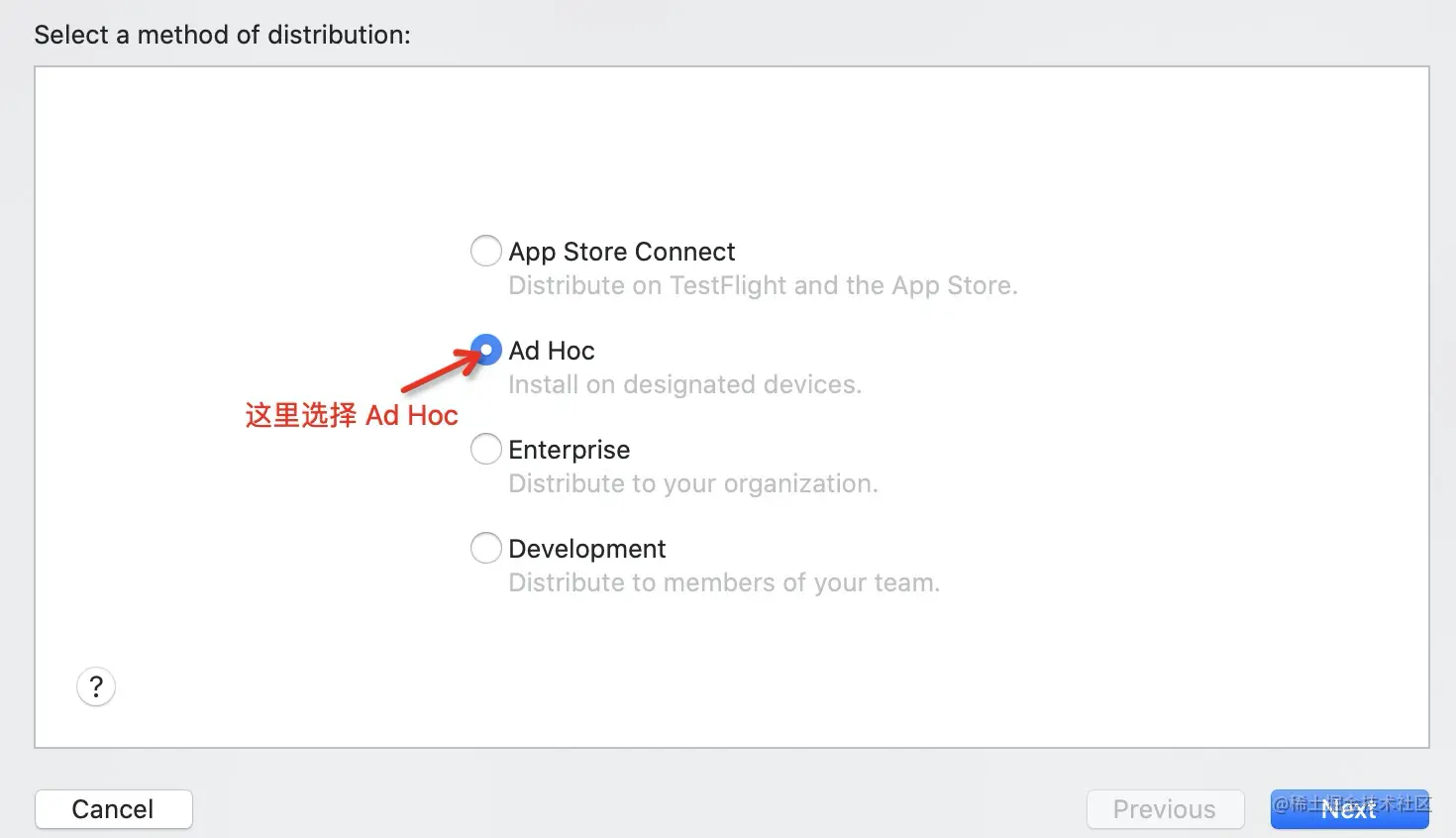This screenshot has width=1456, height=838.
Task: Click the TestFlight and App Store description
Action: [x=763, y=285]
